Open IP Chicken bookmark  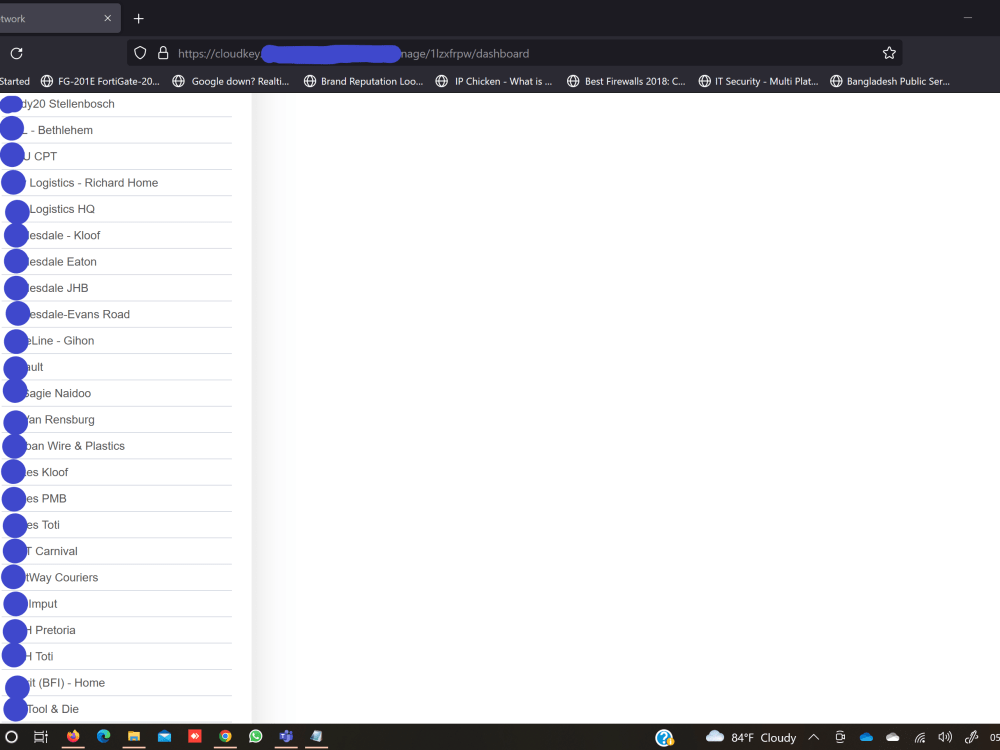coord(494,81)
